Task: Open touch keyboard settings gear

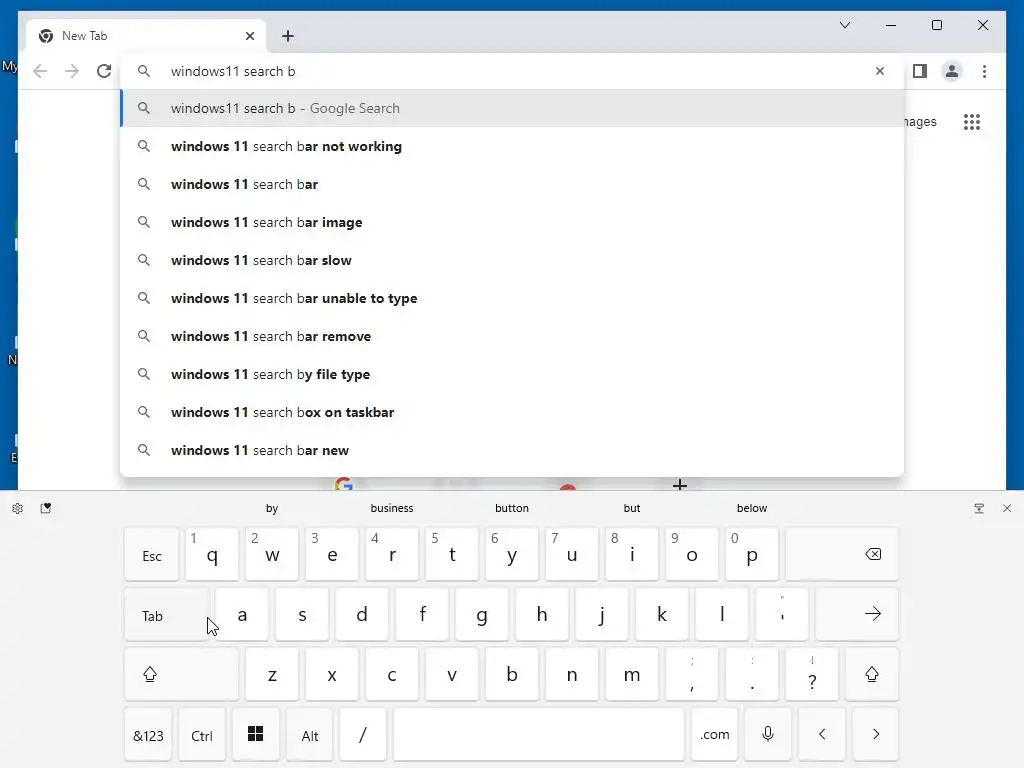Action: [18, 508]
